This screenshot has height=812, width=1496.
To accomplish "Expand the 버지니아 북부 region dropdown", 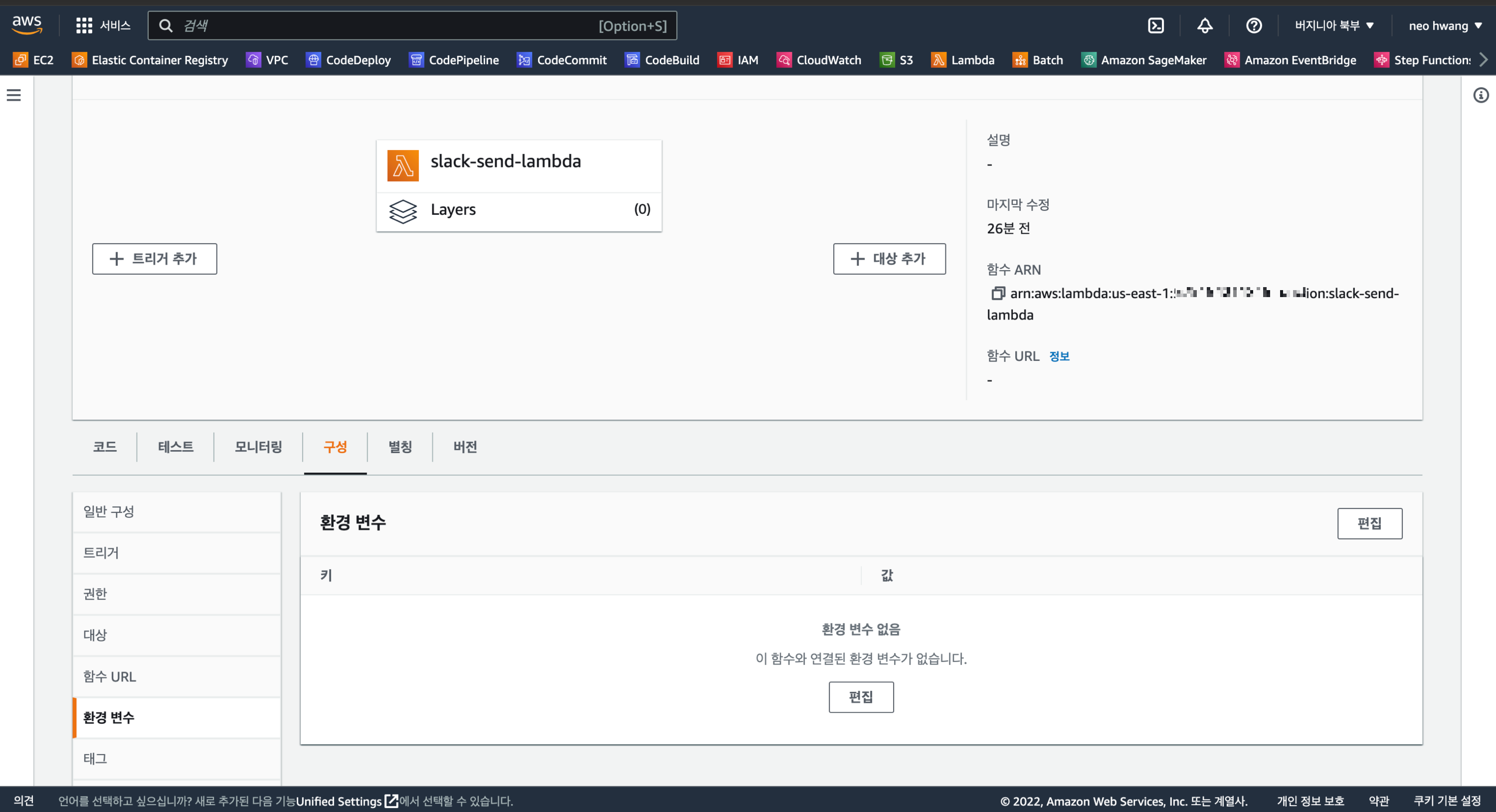I will coord(1334,25).
